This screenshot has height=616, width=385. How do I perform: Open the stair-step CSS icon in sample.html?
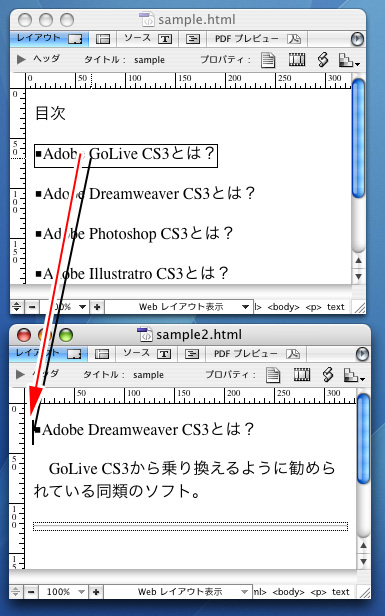(x=349, y=60)
